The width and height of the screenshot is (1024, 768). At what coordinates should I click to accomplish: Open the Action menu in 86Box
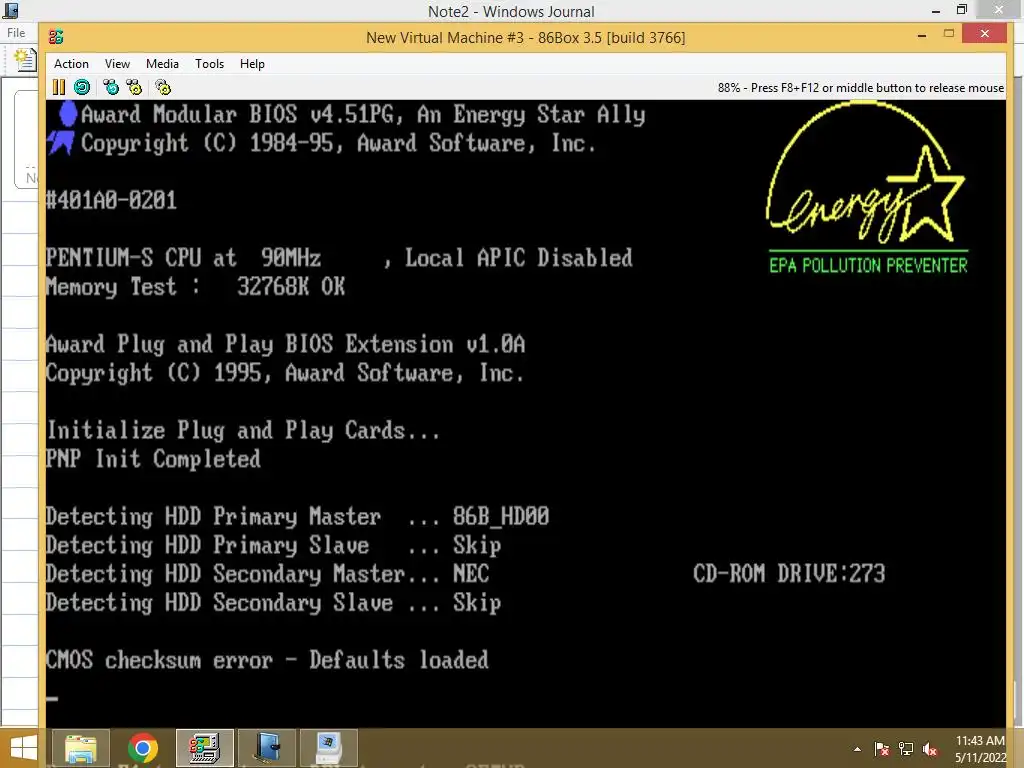[71, 63]
